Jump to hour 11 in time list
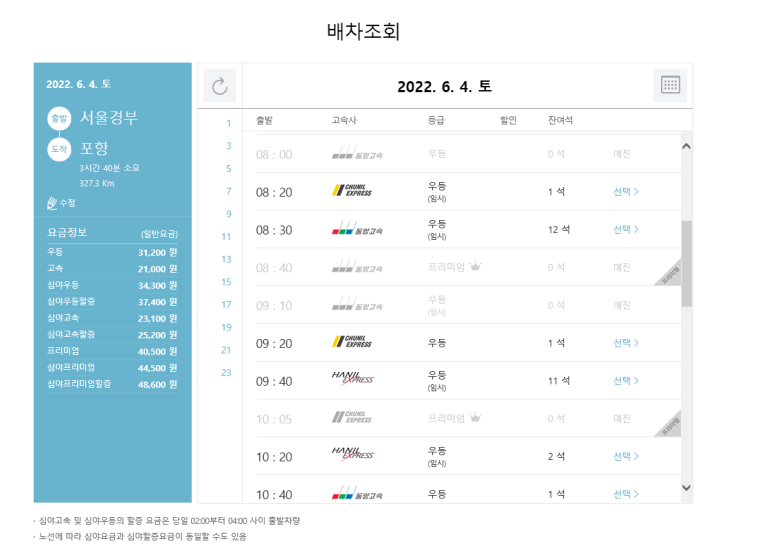 point(226,237)
